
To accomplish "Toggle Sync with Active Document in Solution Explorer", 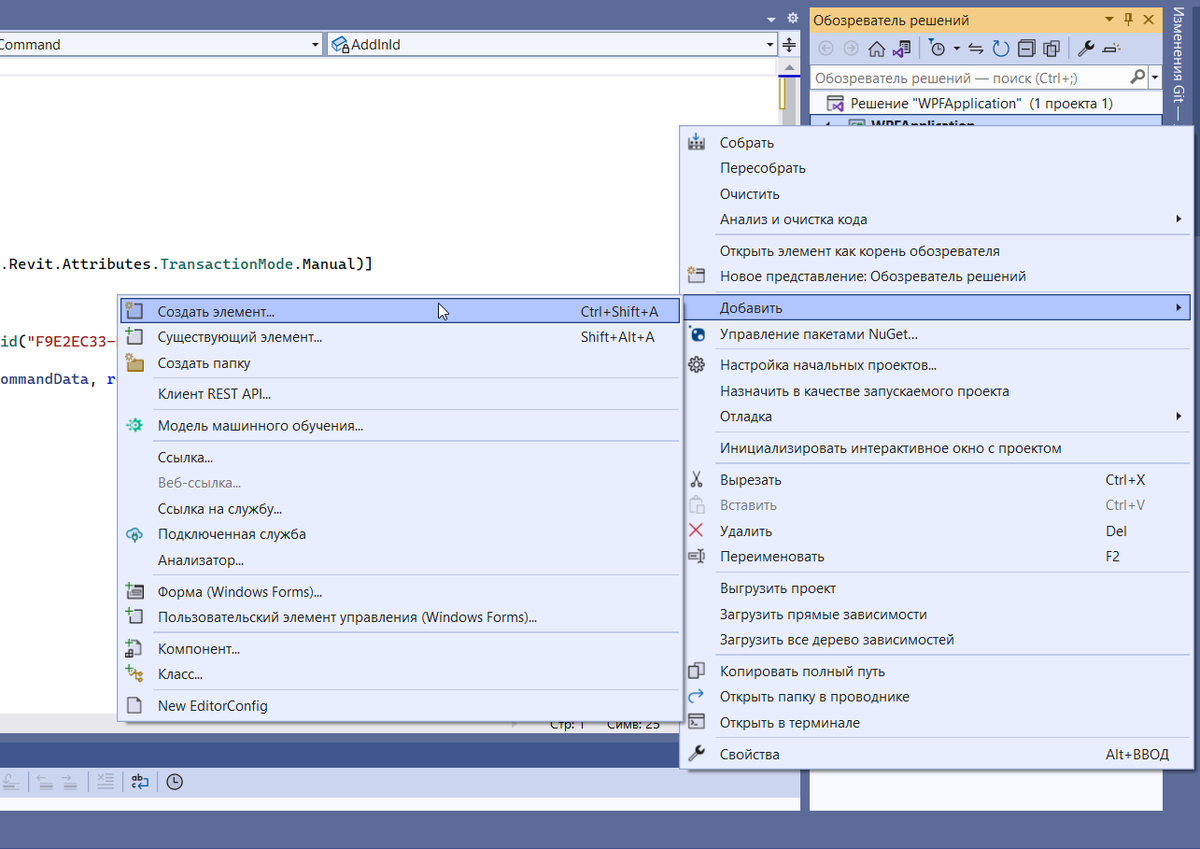I will point(977,48).
